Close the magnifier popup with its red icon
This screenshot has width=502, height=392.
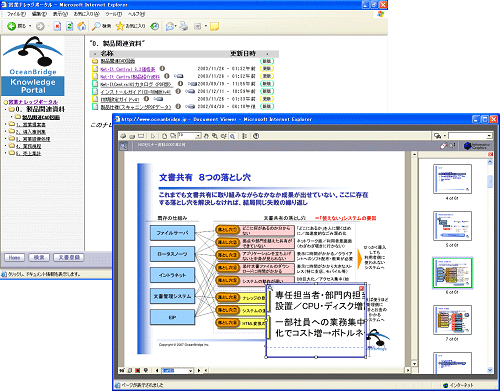(362, 288)
